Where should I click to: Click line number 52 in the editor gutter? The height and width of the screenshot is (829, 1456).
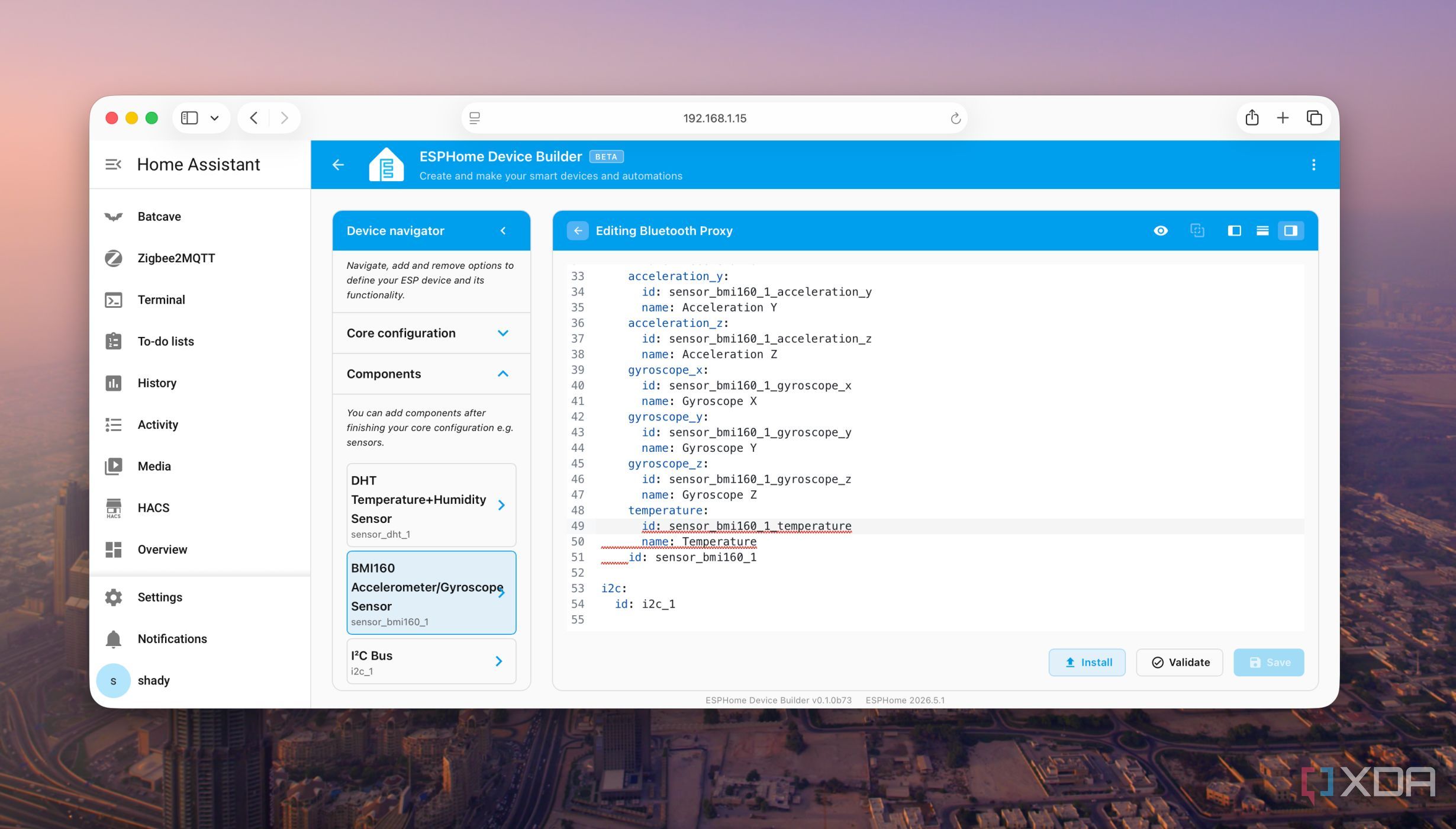[x=577, y=573]
